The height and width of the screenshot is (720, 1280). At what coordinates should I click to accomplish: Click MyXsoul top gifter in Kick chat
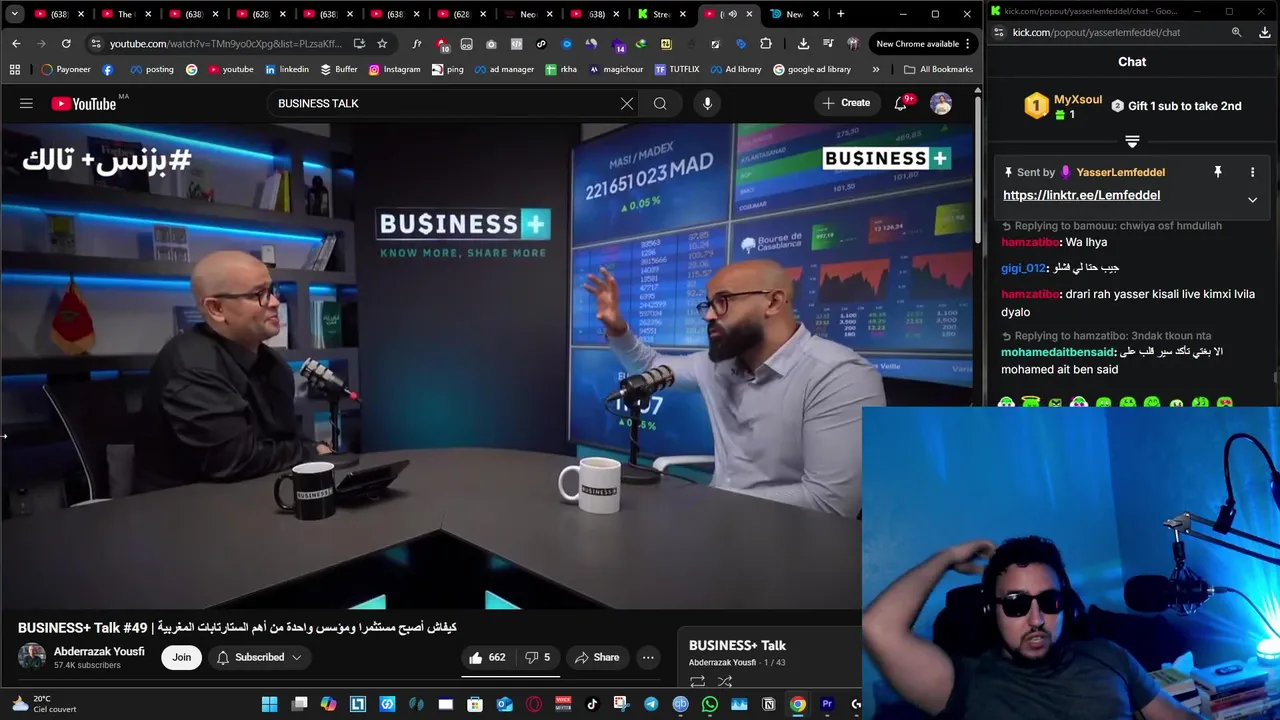click(1077, 100)
